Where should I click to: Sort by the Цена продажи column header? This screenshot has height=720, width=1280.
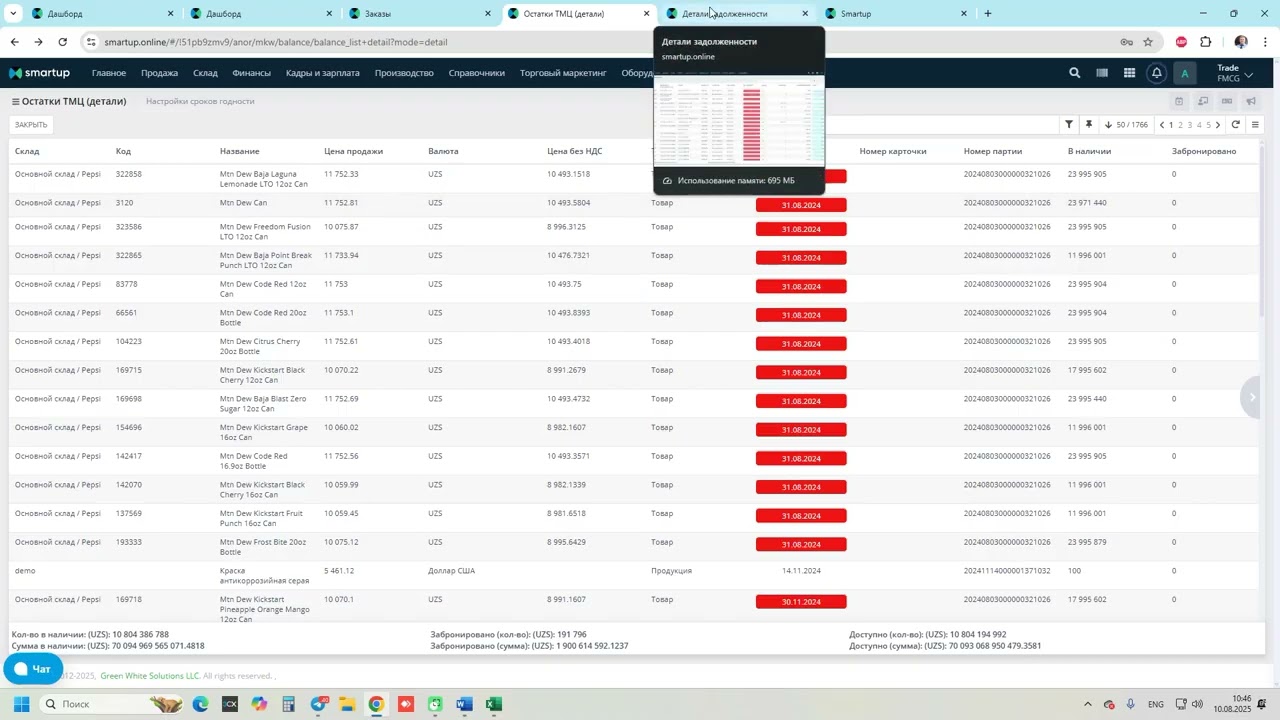(353, 151)
